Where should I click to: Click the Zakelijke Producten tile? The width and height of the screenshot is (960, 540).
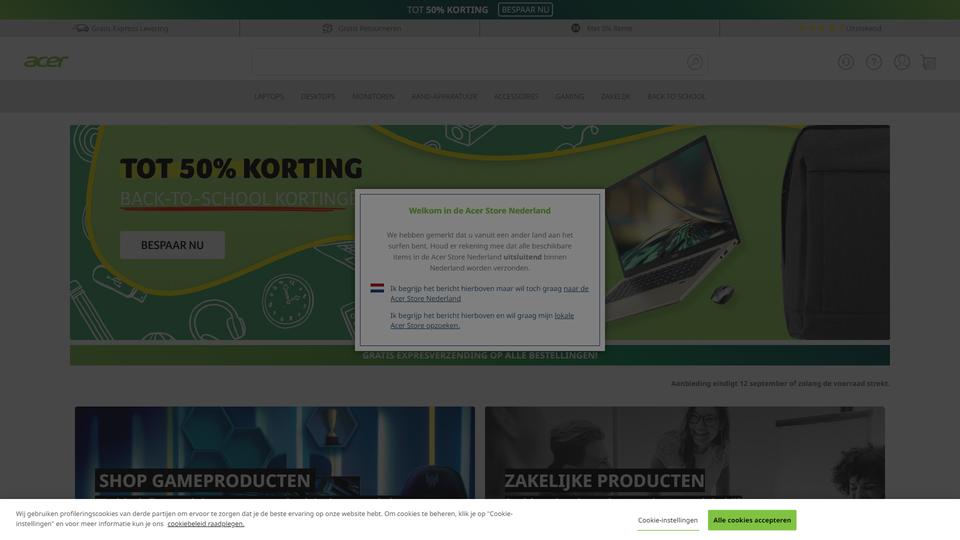click(x=684, y=453)
